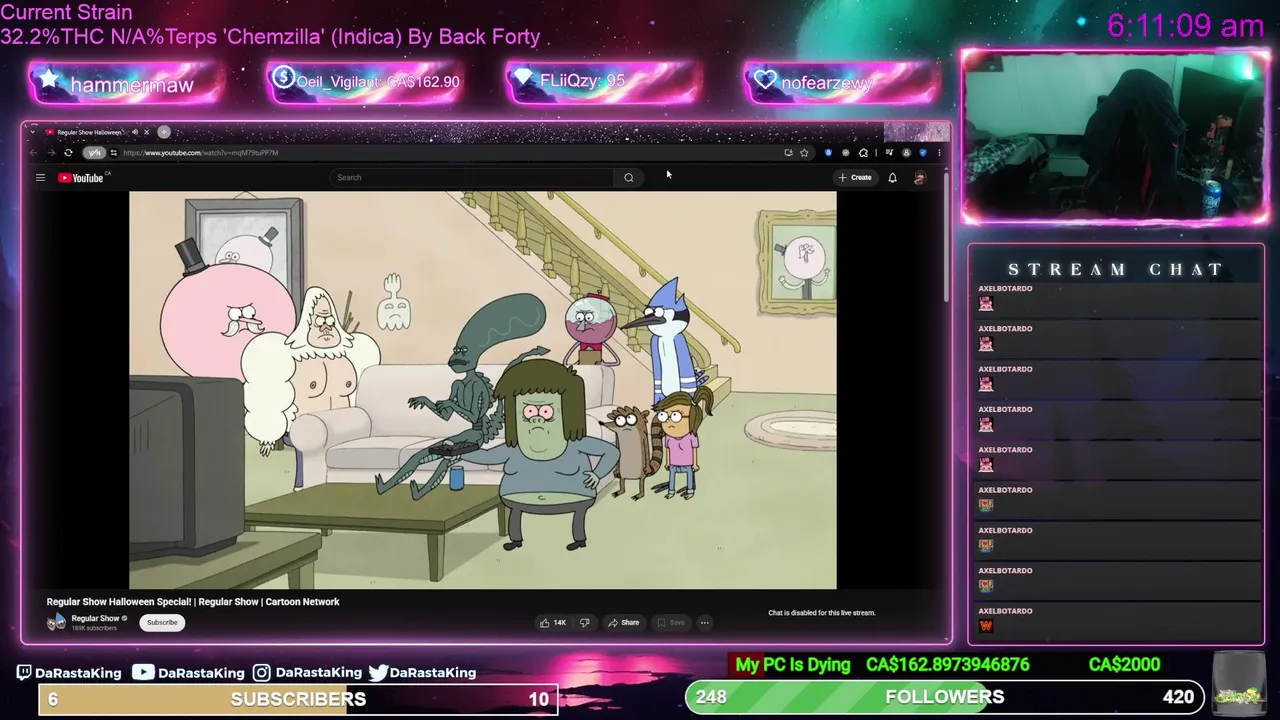The height and width of the screenshot is (720, 1280).
Task: Click the Ocil_Vigilant CA$162.90 donation label
Action: (x=378, y=82)
